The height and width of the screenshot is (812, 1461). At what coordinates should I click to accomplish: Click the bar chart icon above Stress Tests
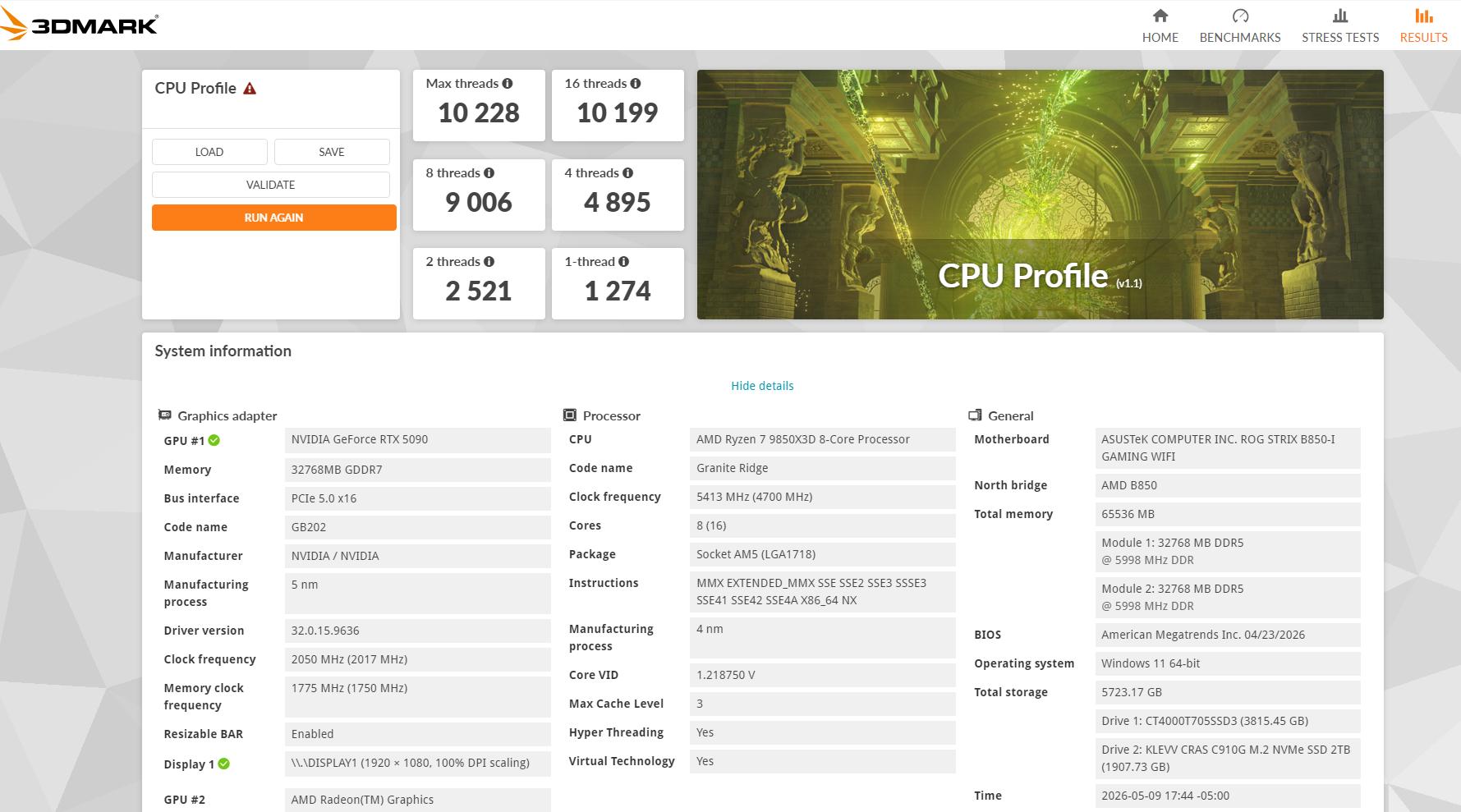[x=1340, y=16]
